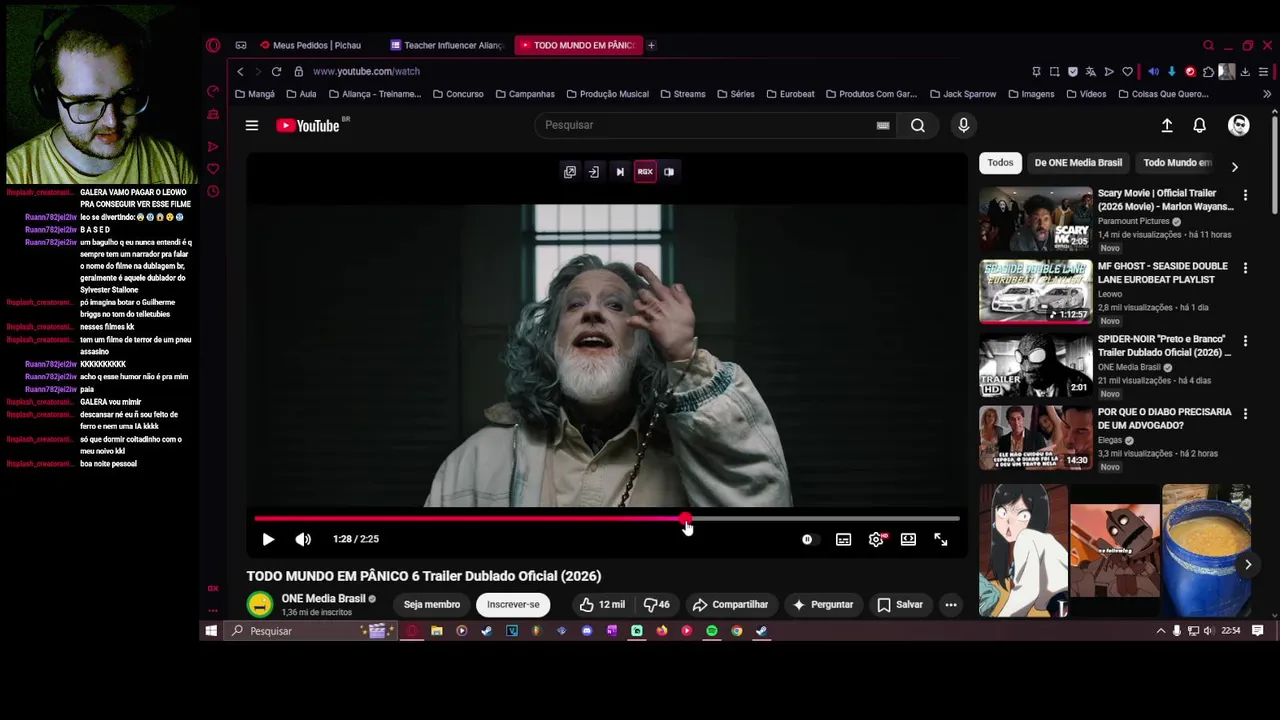The height and width of the screenshot is (720, 1280).
Task: Mute the video volume
Action: (x=303, y=539)
